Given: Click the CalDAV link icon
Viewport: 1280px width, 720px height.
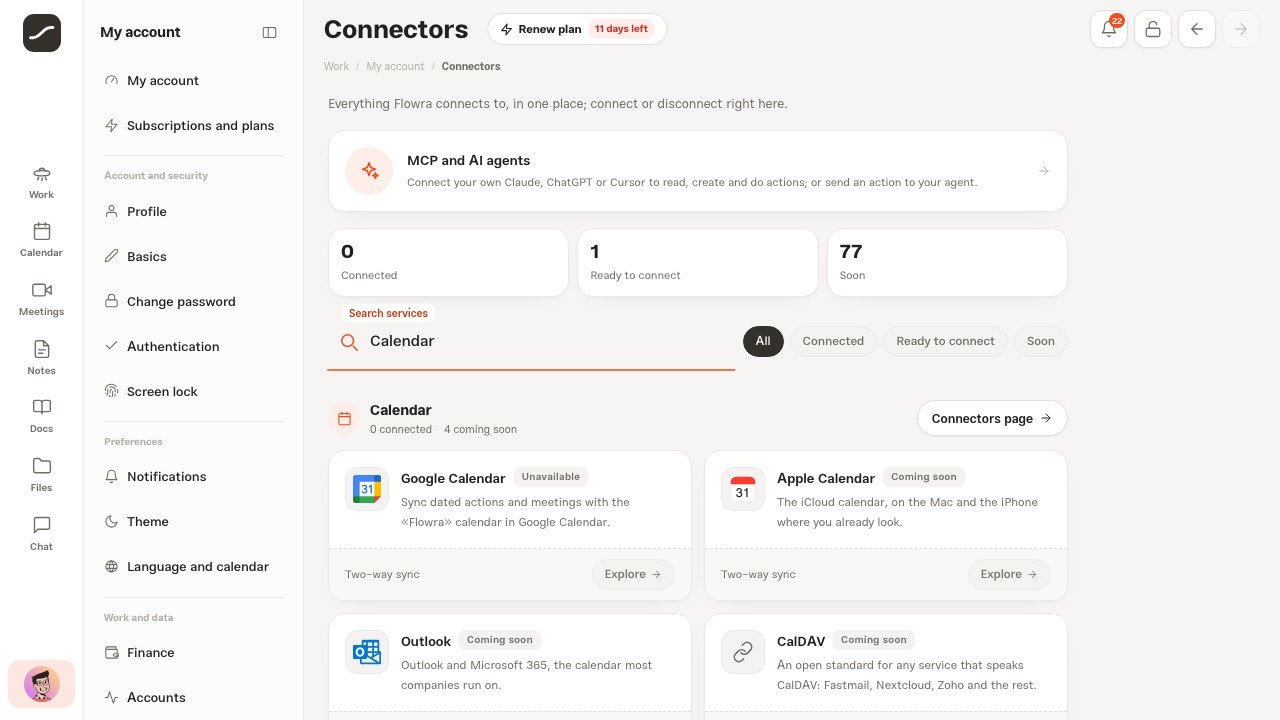Looking at the screenshot, I should tap(743, 652).
